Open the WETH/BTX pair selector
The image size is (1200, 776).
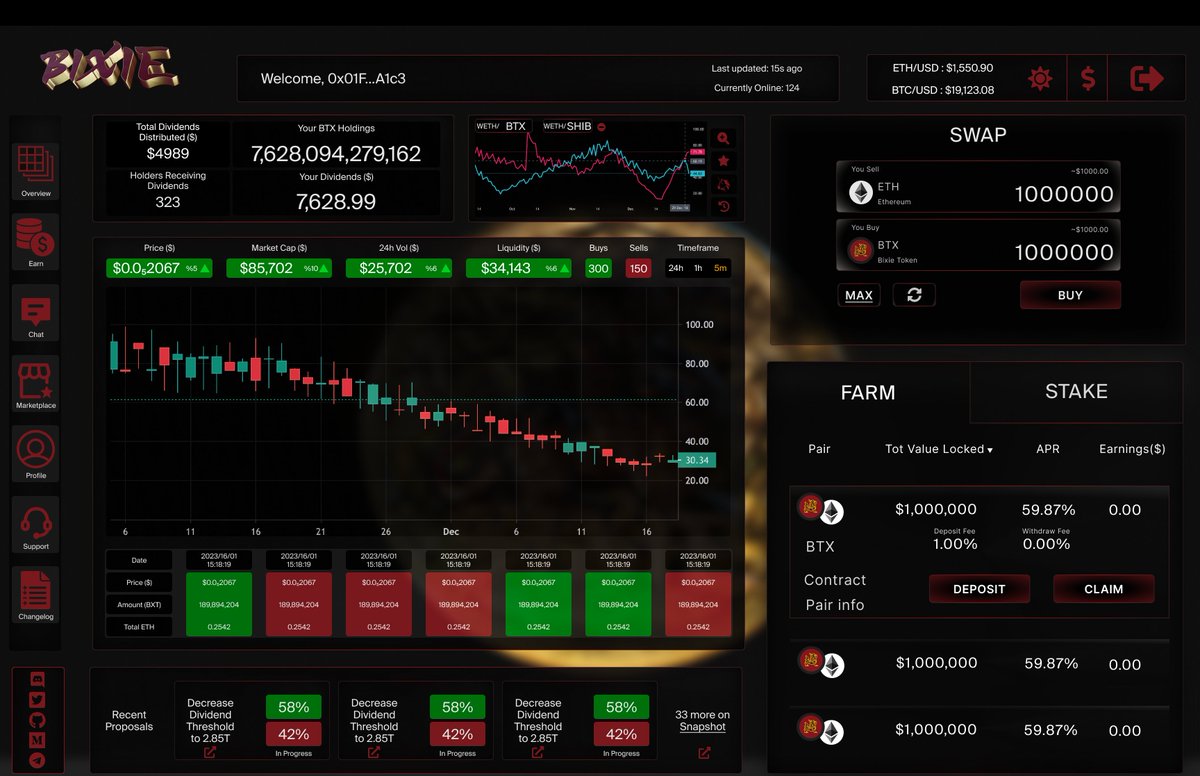pos(503,127)
